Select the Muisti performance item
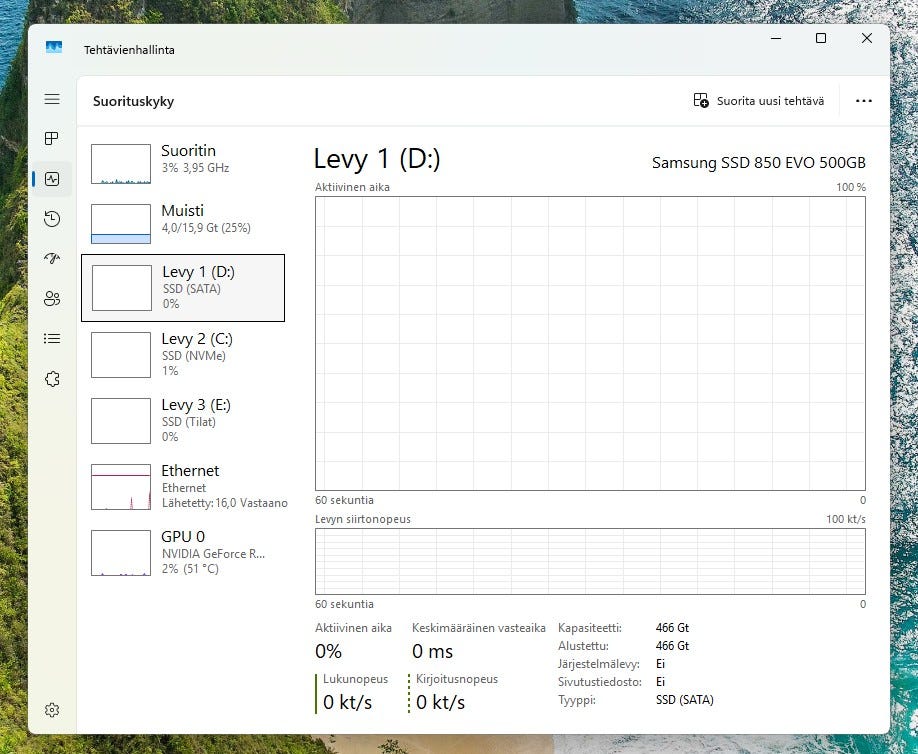 [183, 223]
